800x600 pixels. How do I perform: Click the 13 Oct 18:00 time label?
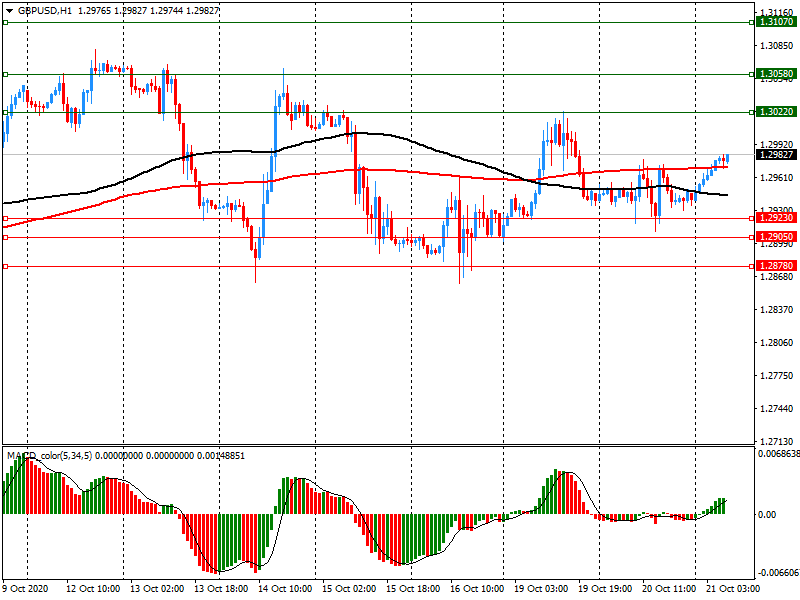tap(221, 588)
